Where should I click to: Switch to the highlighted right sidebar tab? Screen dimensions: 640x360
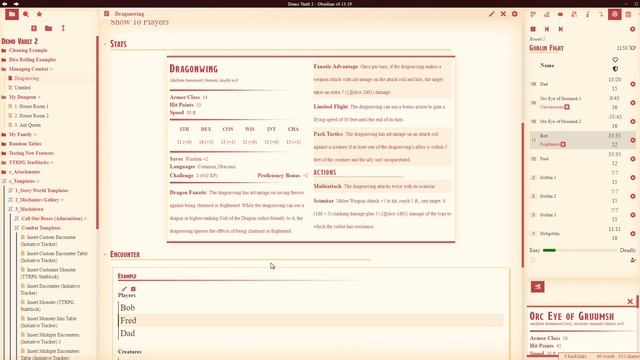(x=615, y=14)
